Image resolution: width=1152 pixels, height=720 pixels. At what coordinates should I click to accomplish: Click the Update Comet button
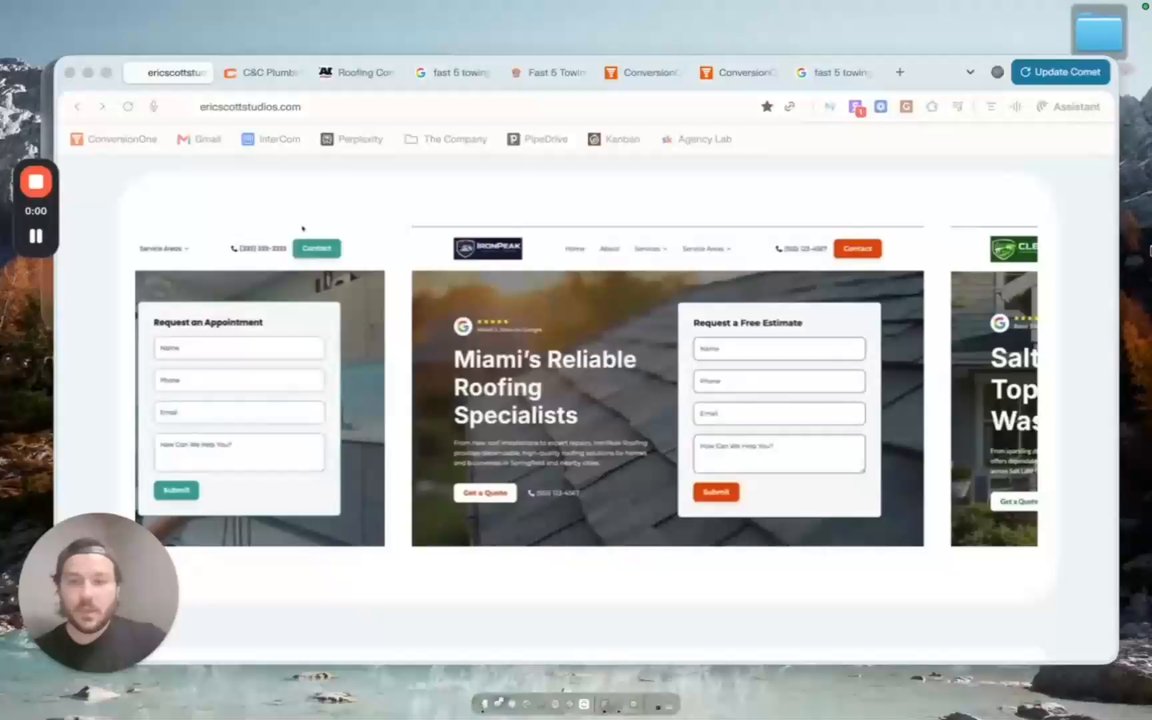[x=1060, y=72]
